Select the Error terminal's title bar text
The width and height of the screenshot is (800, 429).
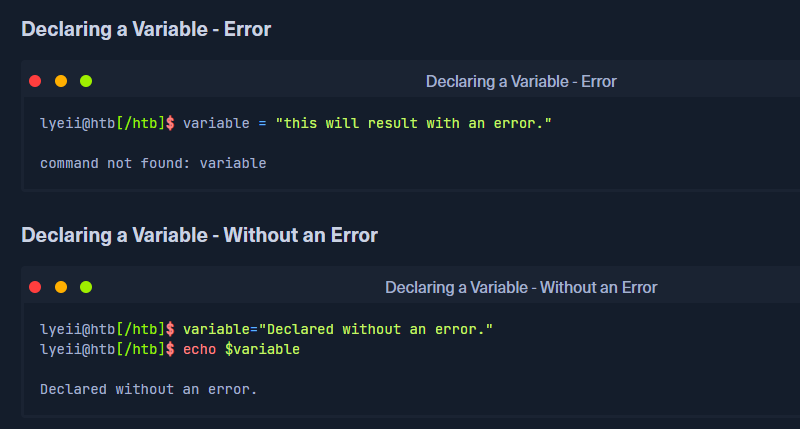point(521,81)
